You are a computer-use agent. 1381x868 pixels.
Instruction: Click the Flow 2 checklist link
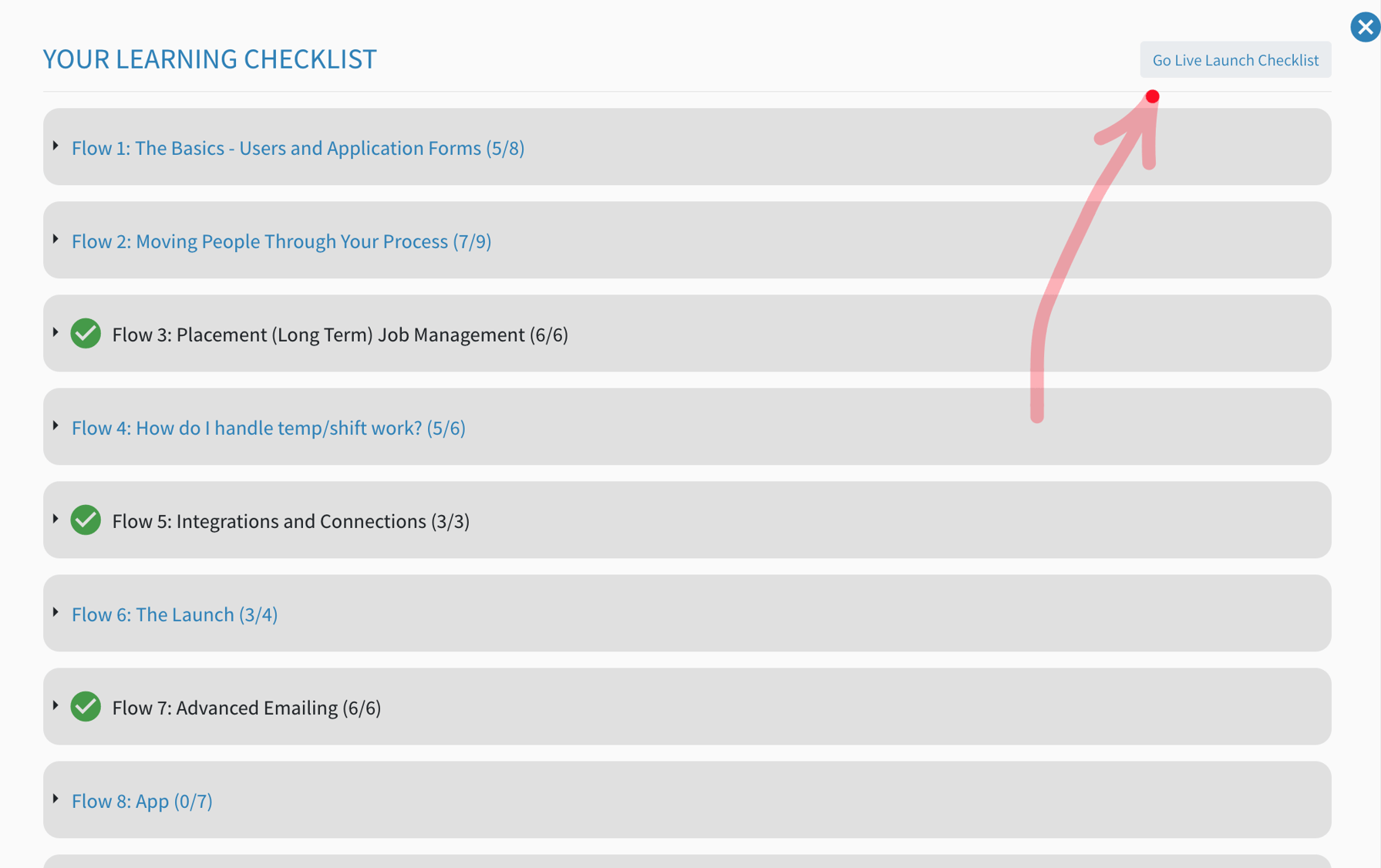[281, 241]
